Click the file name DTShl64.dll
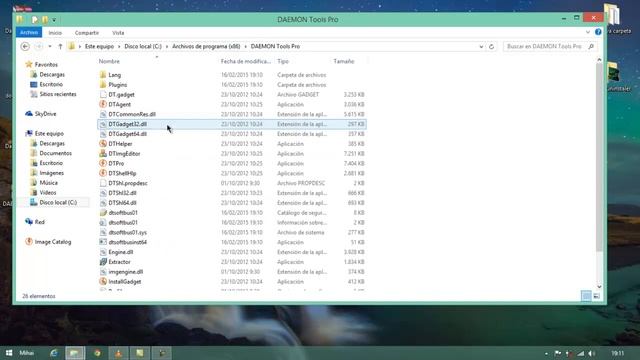Viewport: 640px width, 360px height. [x=122, y=203]
